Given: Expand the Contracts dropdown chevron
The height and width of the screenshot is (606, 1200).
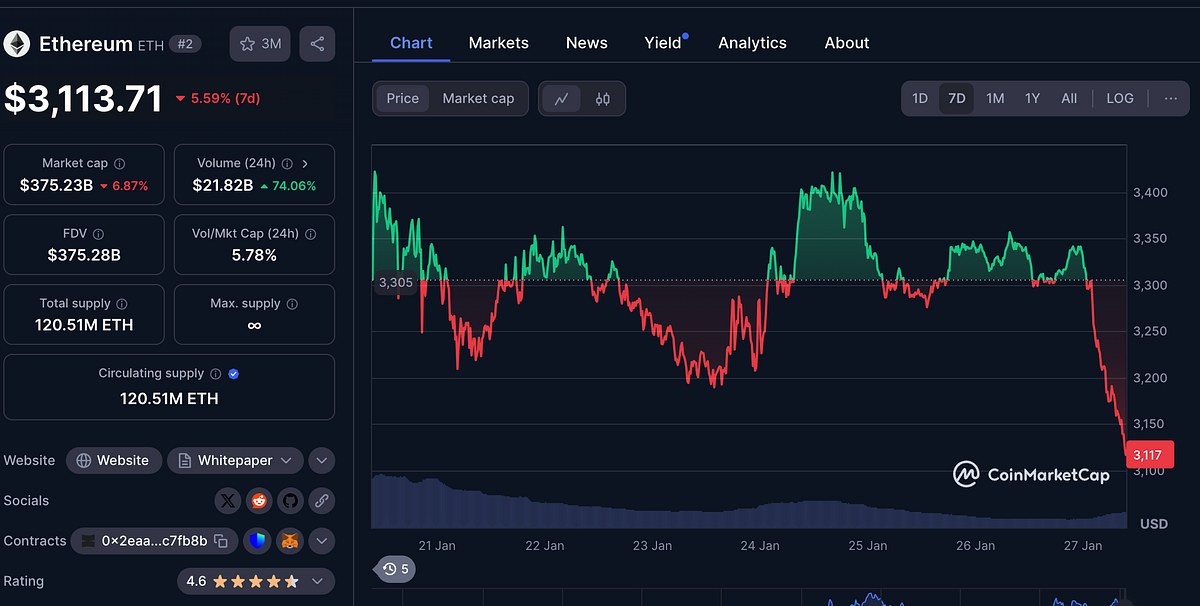Looking at the screenshot, I should click(321, 541).
